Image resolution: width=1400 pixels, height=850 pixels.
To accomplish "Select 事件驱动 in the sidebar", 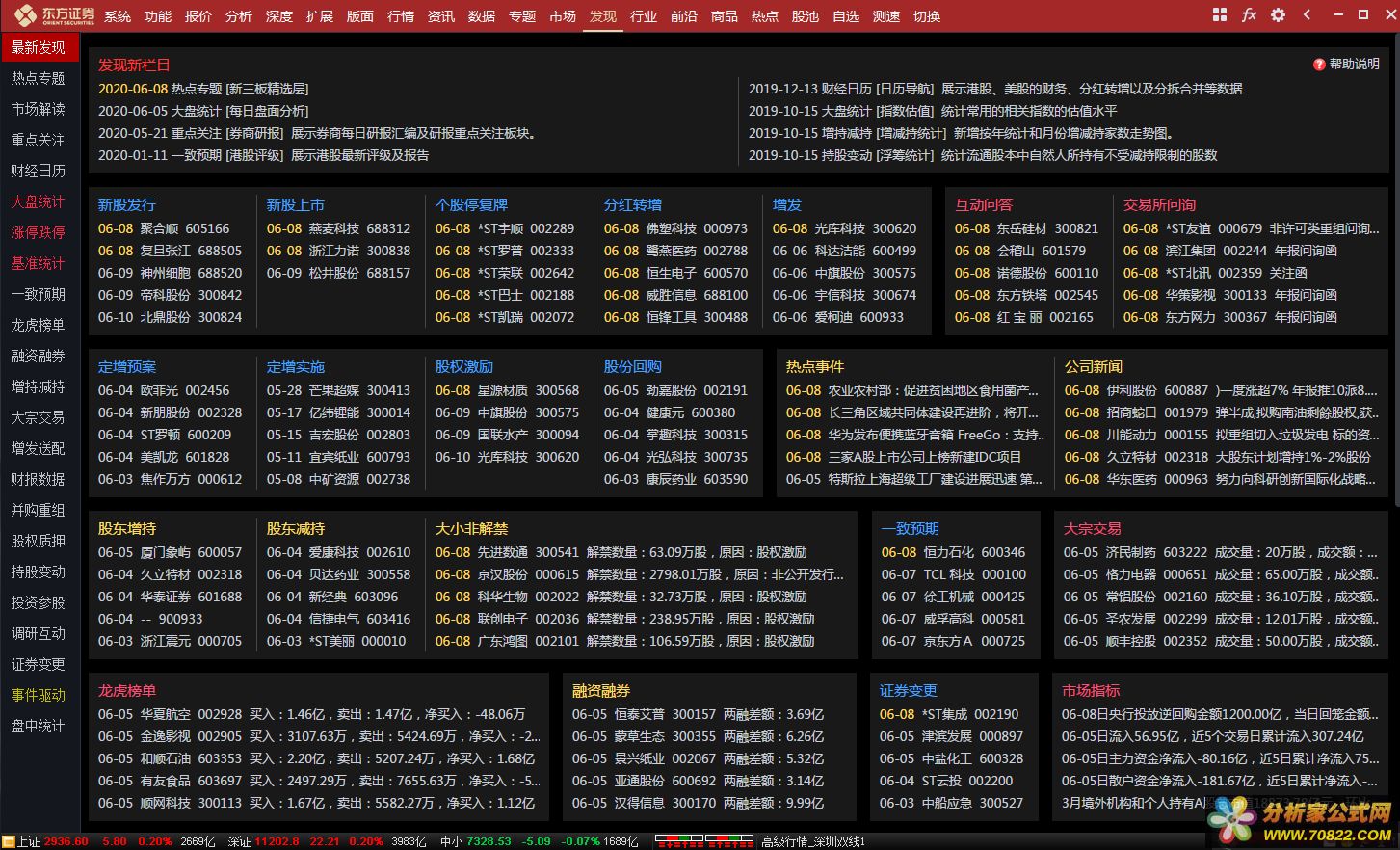I will click(x=39, y=695).
